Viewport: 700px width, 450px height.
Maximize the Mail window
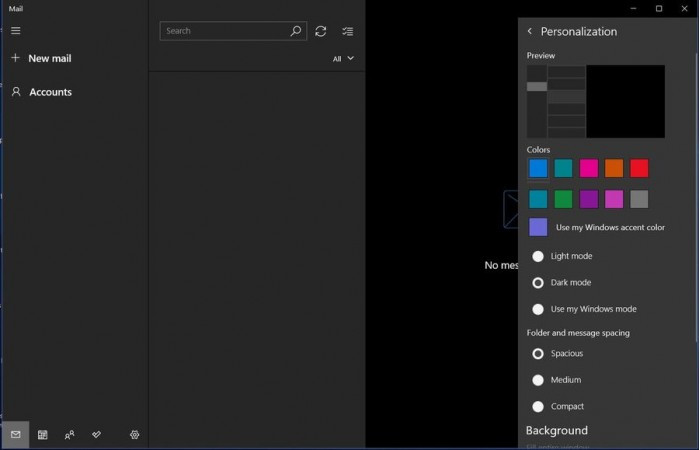click(659, 8)
